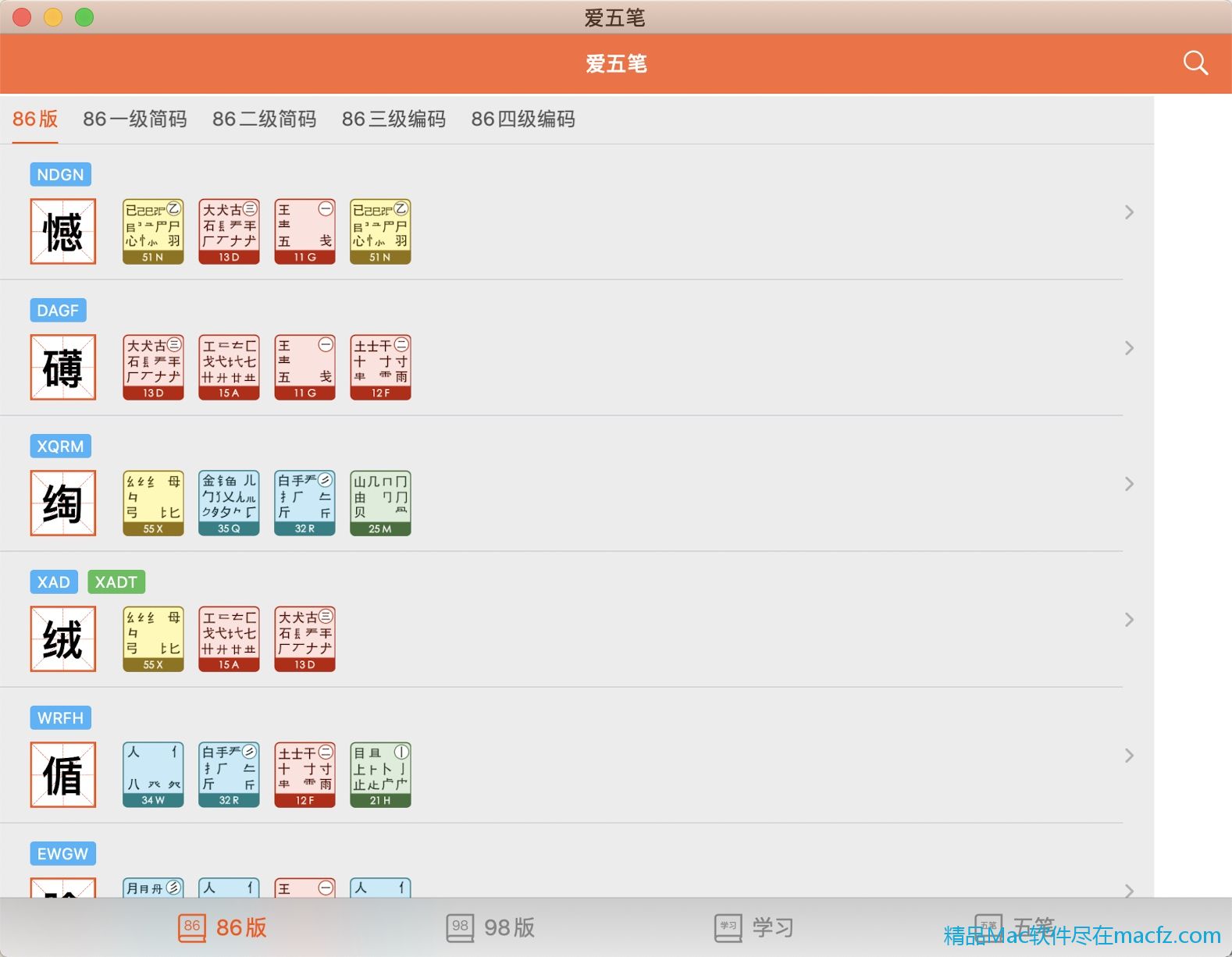
Task: Select the 98版 bottom tab
Action: [x=490, y=927]
